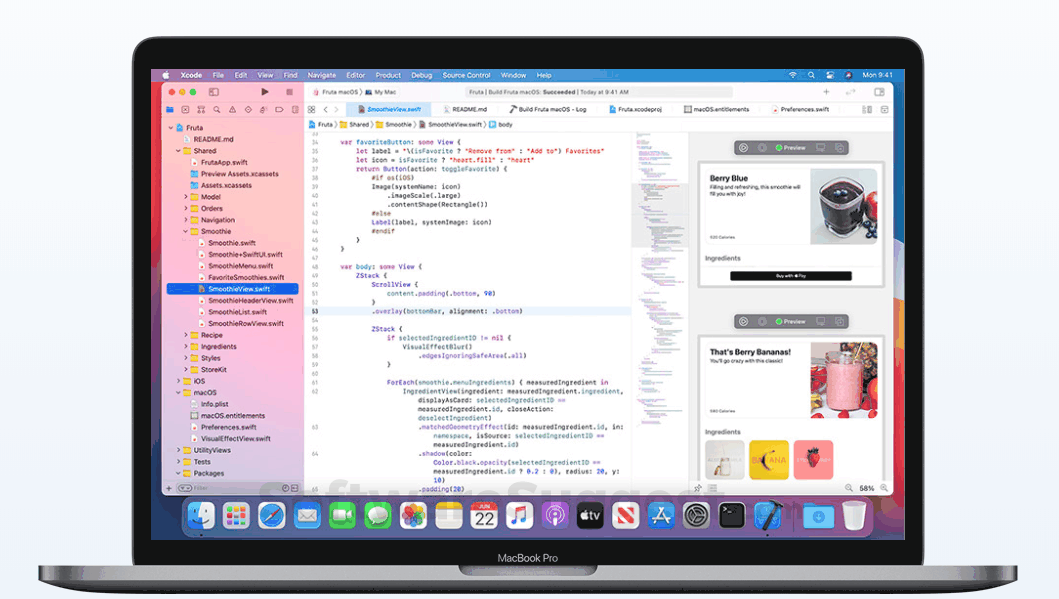Toggle the navigator sidebar
This screenshot has height=599, width=1059.
(x=214, y=92)
